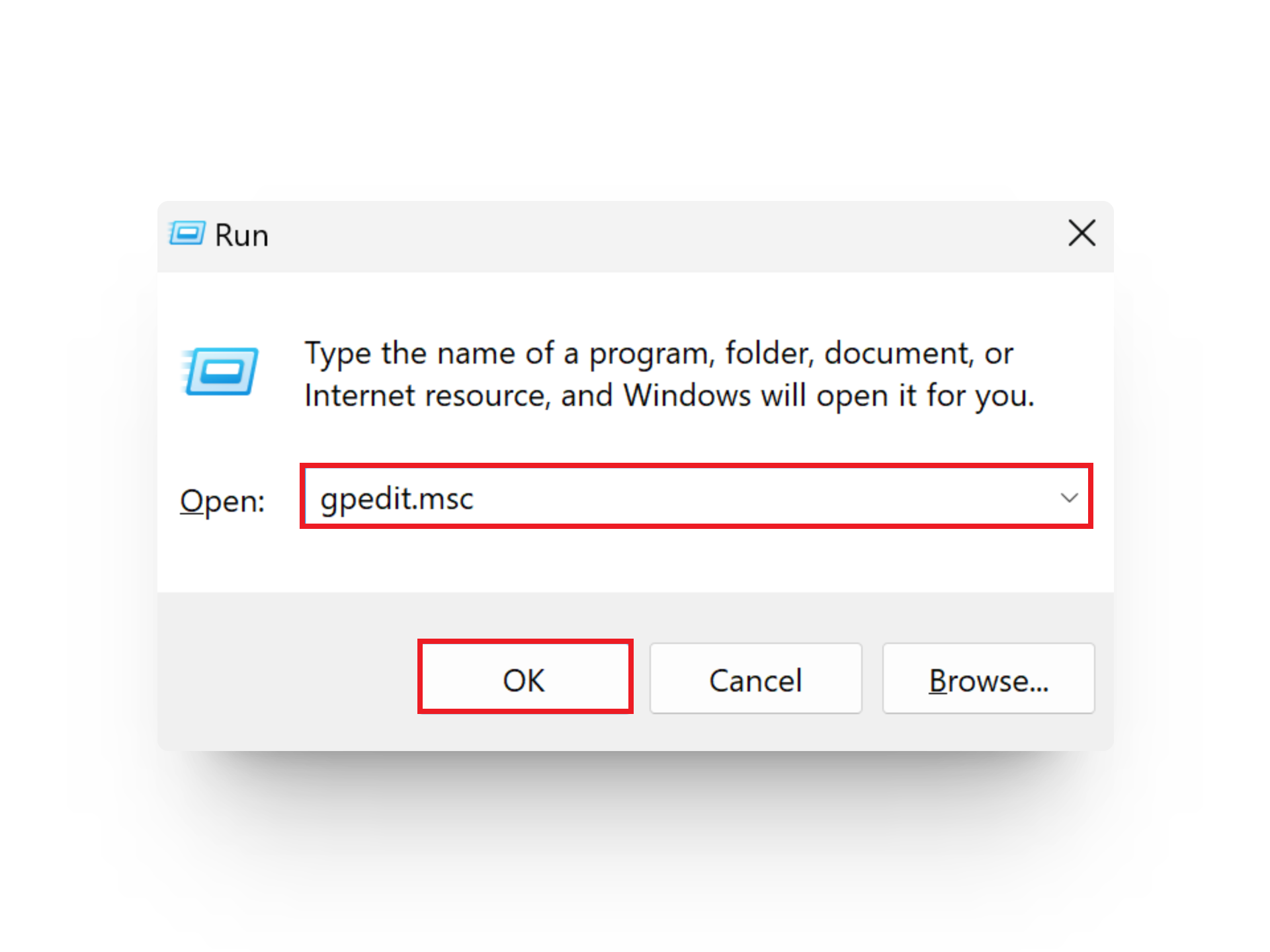1270x952 pixels.
Task: Close the Run dialog with the X
Action: point(1081,233)
